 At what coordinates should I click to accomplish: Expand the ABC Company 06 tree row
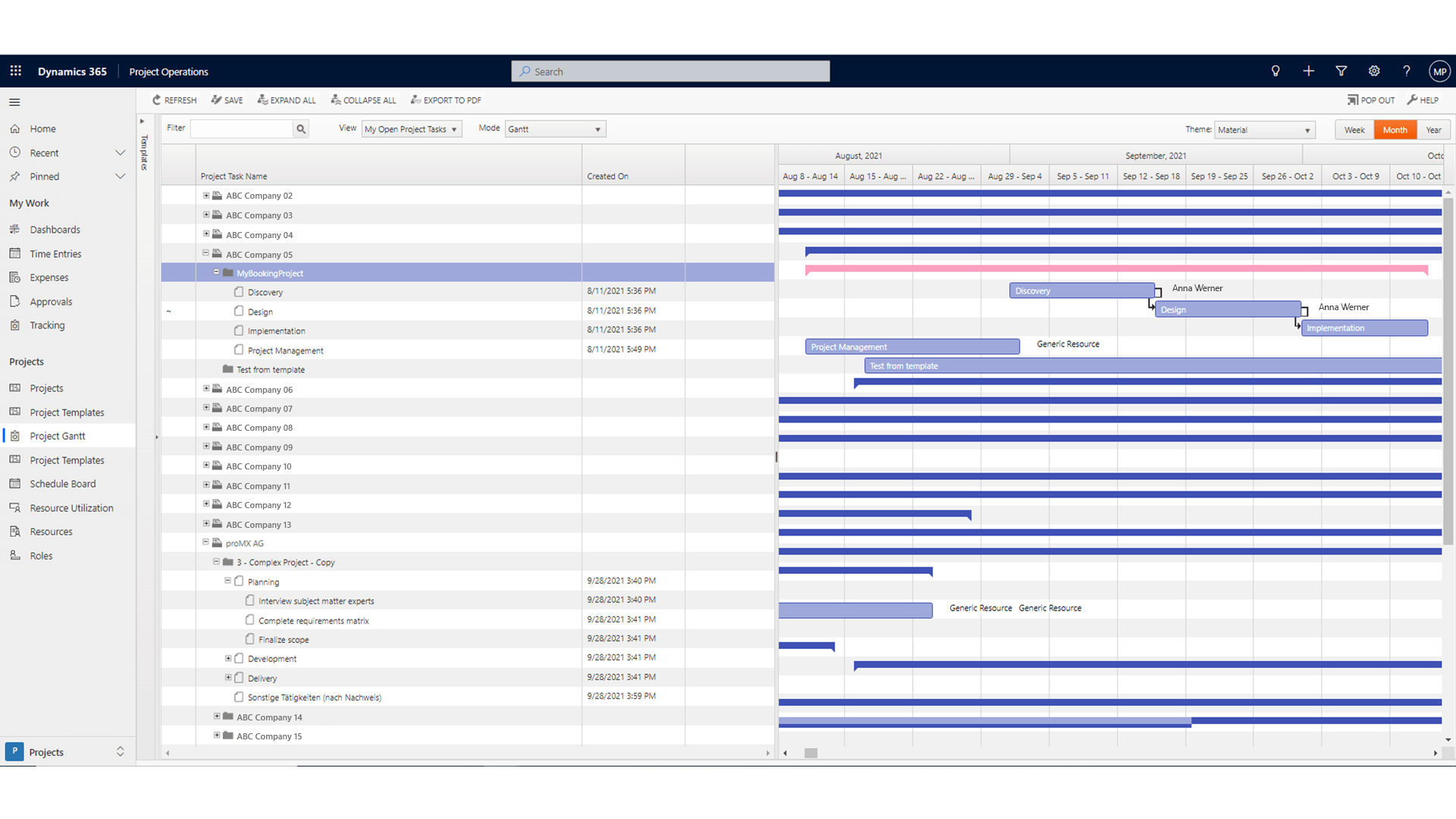[205, 388]
